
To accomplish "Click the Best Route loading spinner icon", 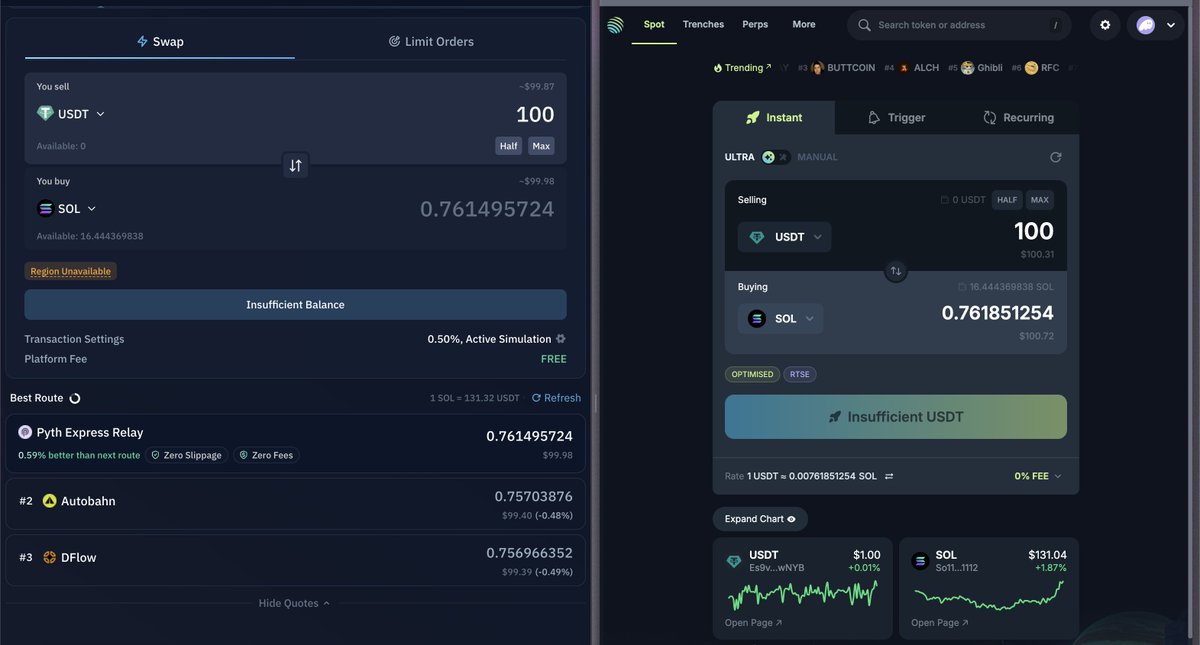I will point(74,398).
